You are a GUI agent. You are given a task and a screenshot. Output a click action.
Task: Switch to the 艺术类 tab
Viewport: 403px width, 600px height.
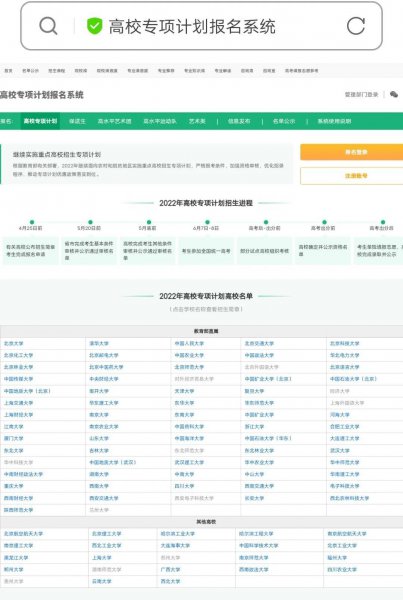point(197,121)
